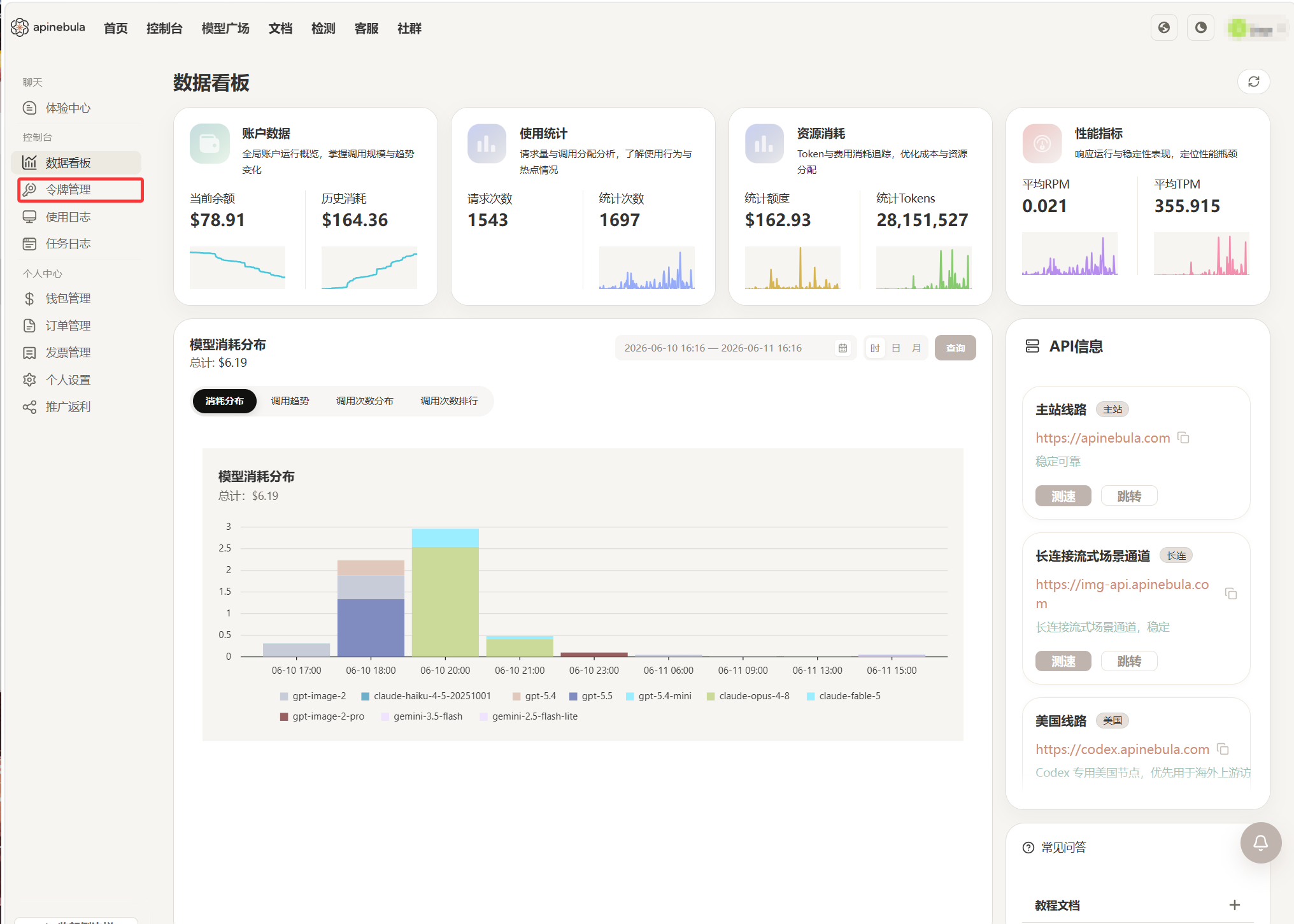Open the language globe icon
Screen dimensions: 1294x924
point(1164,27)
